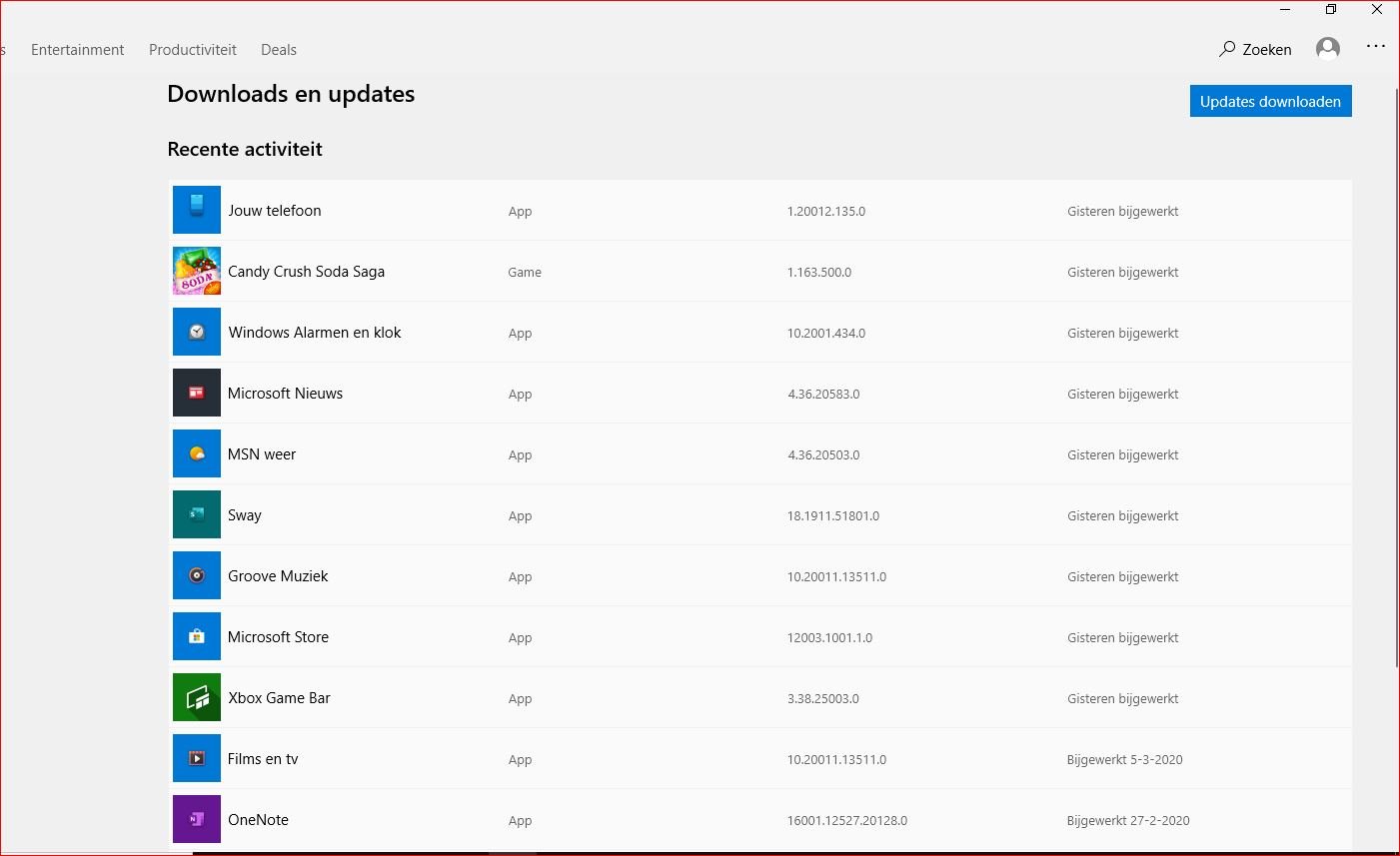
Task: Click the 'Gisteren bijgewerkt' status for Sway
Action: (1123, 516)
